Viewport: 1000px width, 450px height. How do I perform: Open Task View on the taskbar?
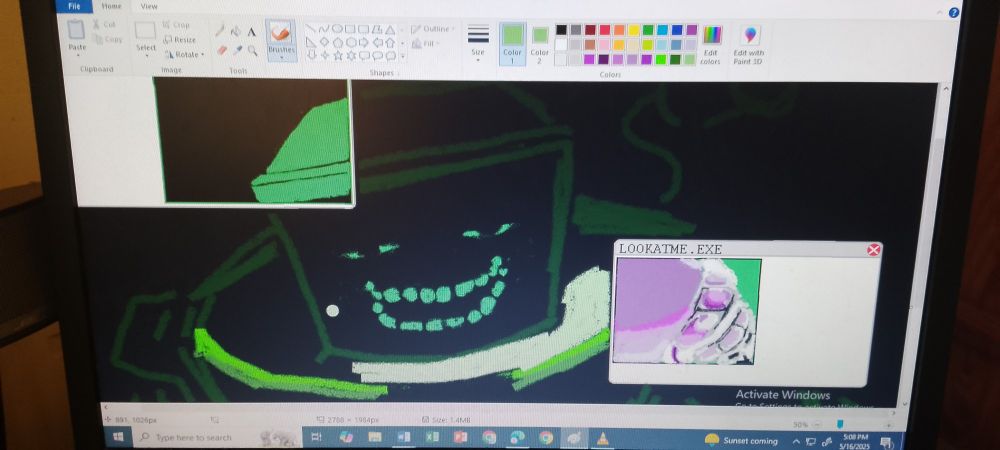[316, 437]
